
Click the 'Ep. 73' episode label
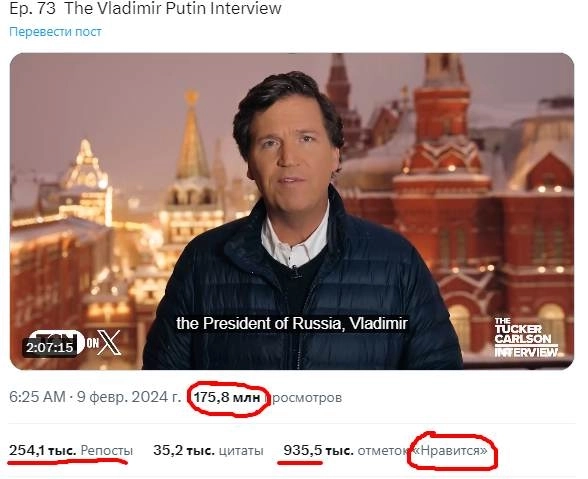point(33,9)
